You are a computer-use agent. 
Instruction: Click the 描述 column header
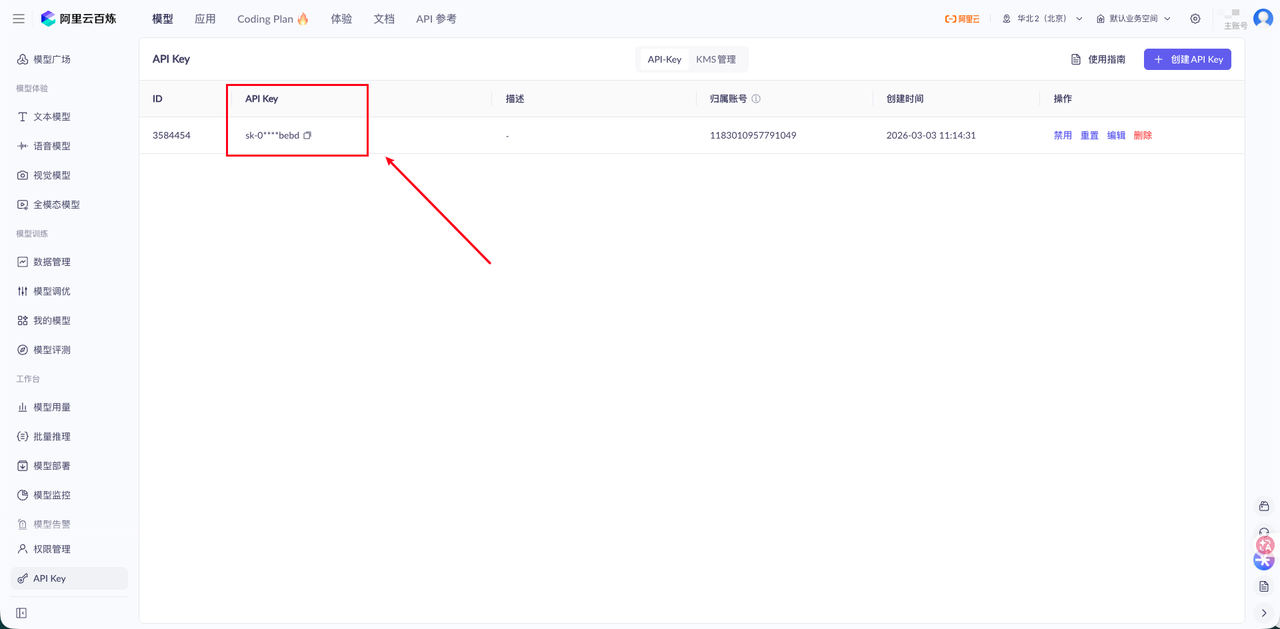click(515, 99)
